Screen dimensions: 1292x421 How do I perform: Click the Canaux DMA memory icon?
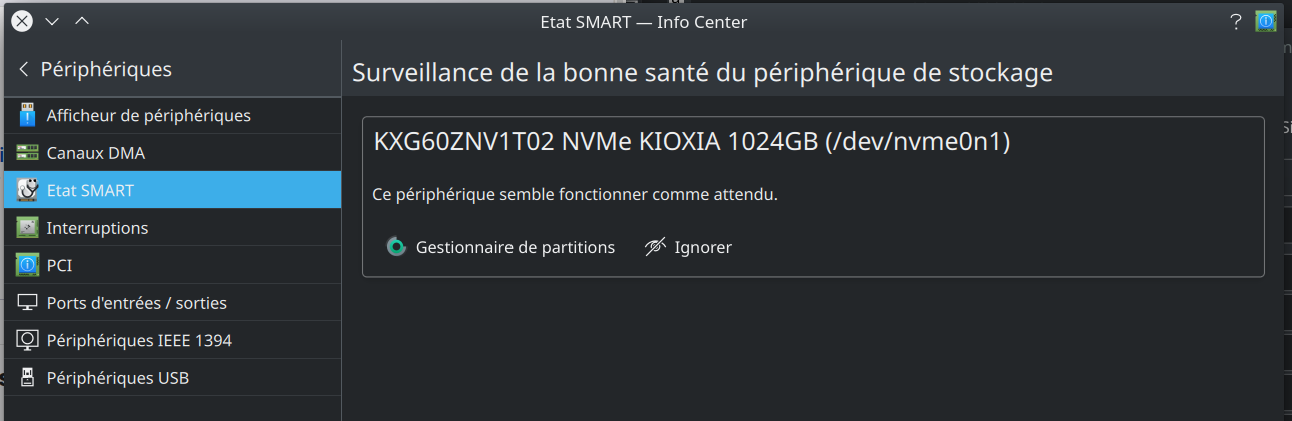(27, 153)
